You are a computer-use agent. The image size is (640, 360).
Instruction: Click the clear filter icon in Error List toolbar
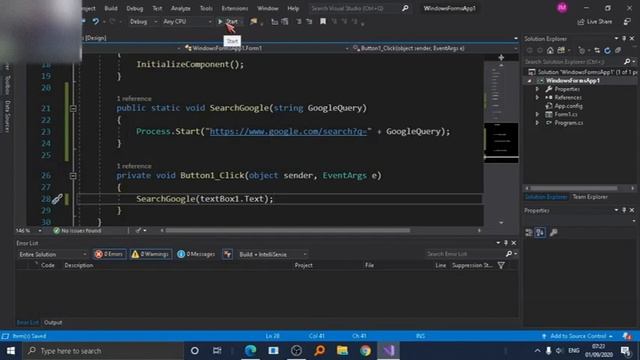(x=227, y=254)
